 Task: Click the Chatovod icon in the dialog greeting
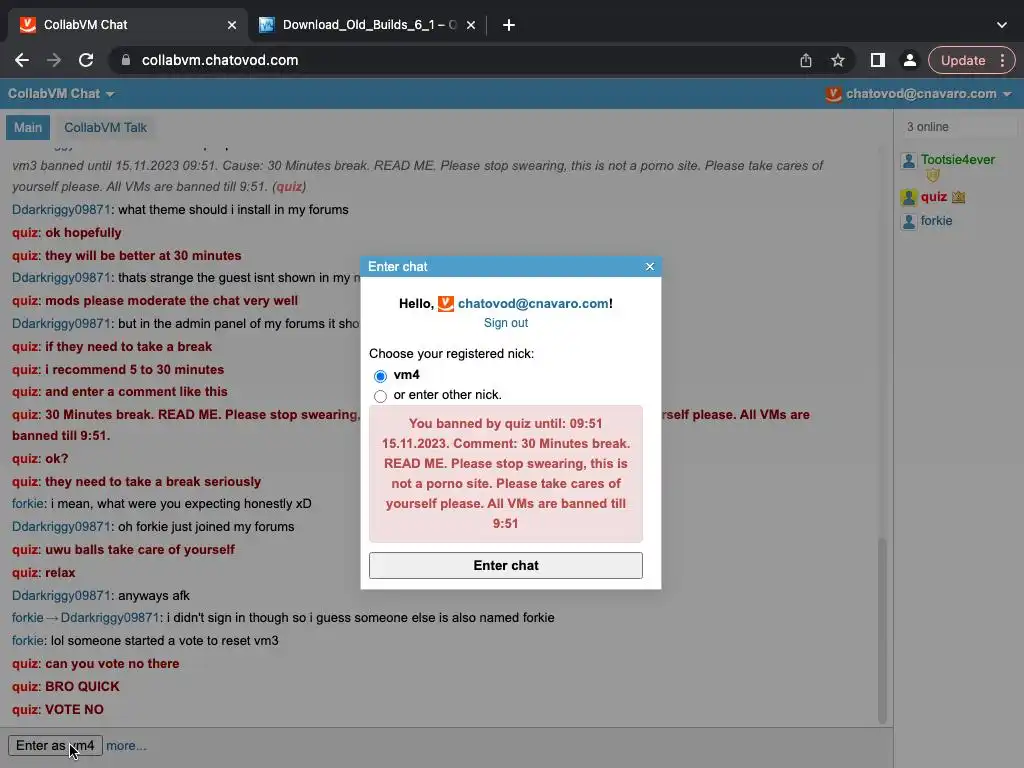pos(445,304)
